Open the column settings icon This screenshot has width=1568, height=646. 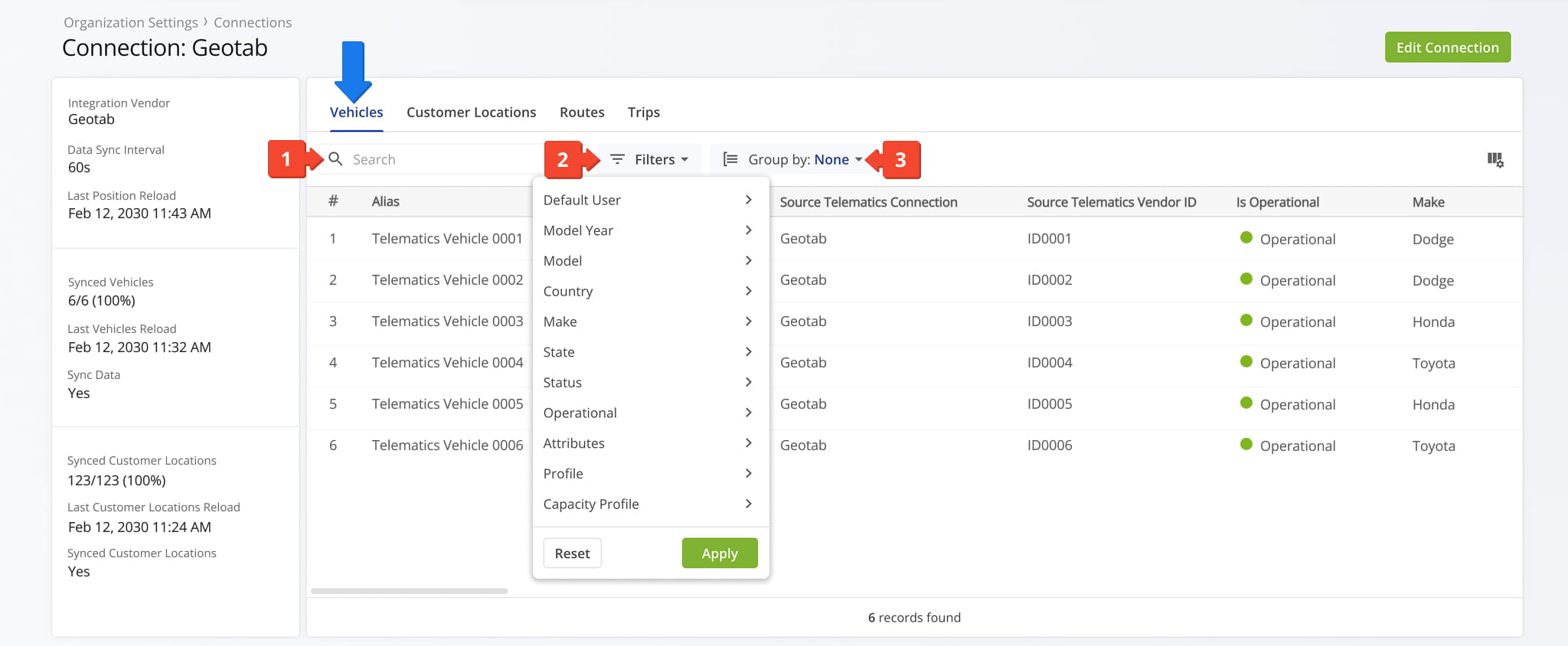click(x=1495, y=159)
